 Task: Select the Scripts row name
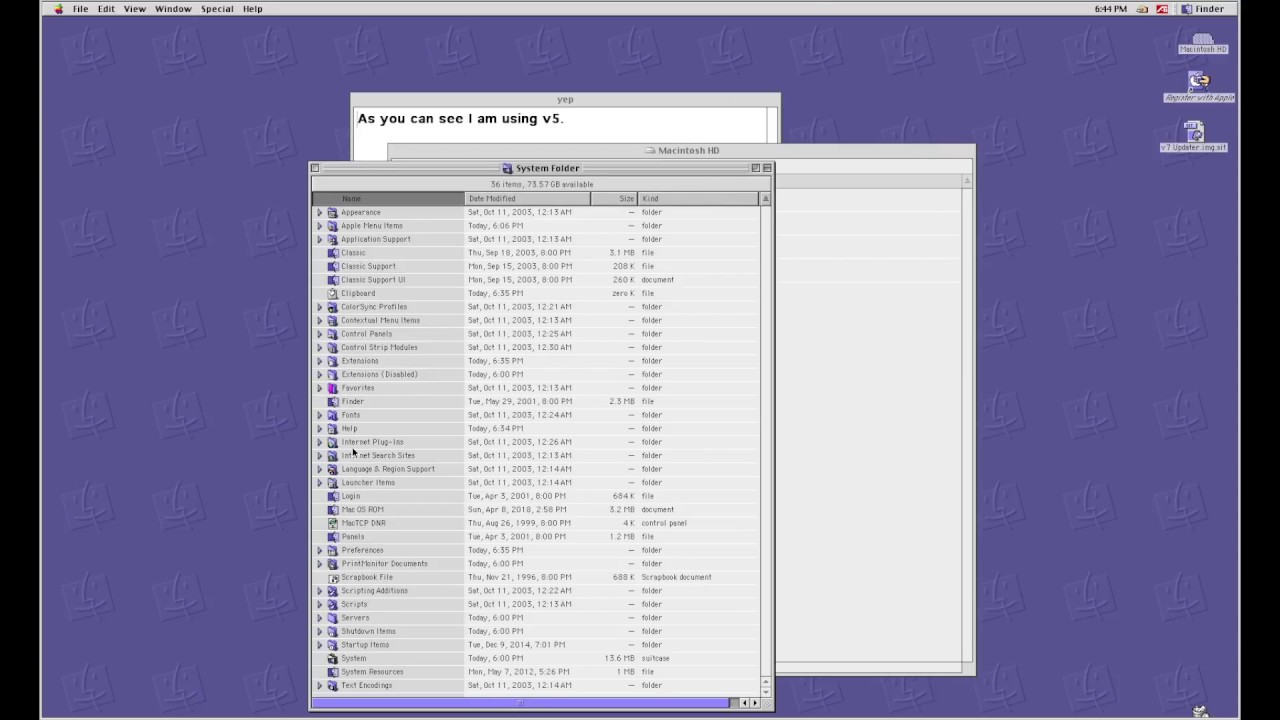click(354, 604)
